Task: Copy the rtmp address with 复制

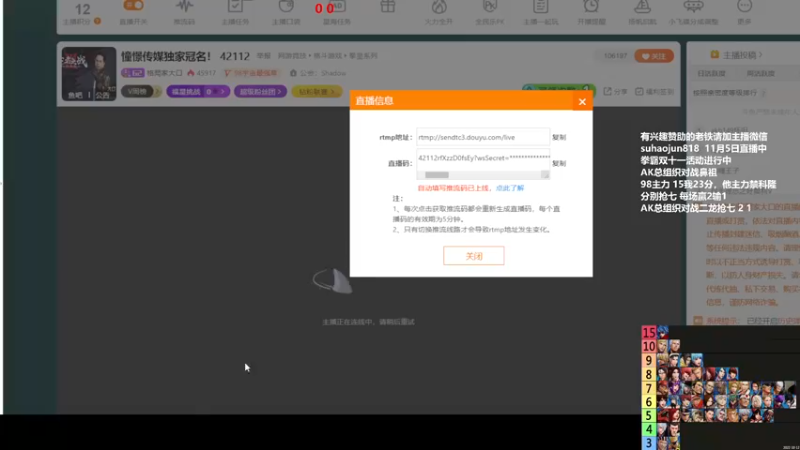Action: point(559,137)
